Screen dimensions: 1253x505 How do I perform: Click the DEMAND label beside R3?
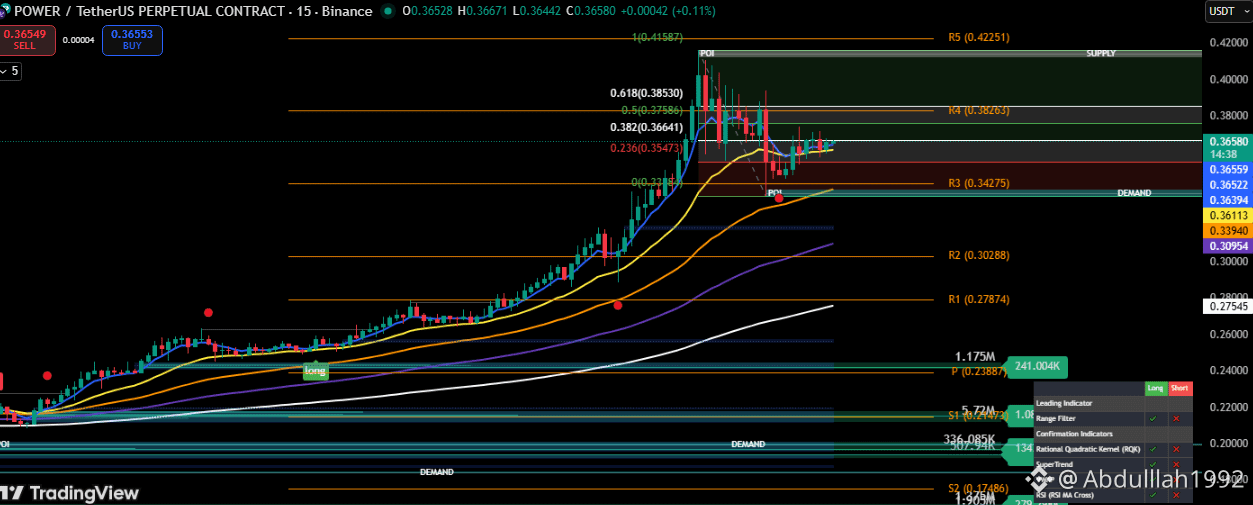tap(1134, 192)
